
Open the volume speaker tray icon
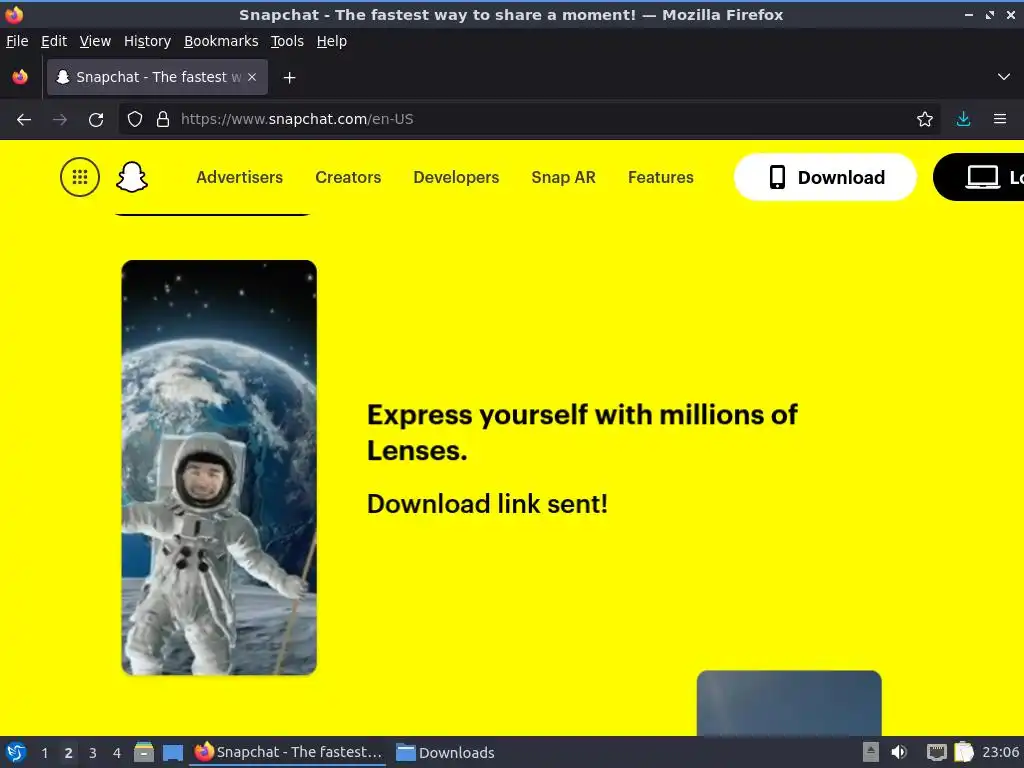coord(899,752)
